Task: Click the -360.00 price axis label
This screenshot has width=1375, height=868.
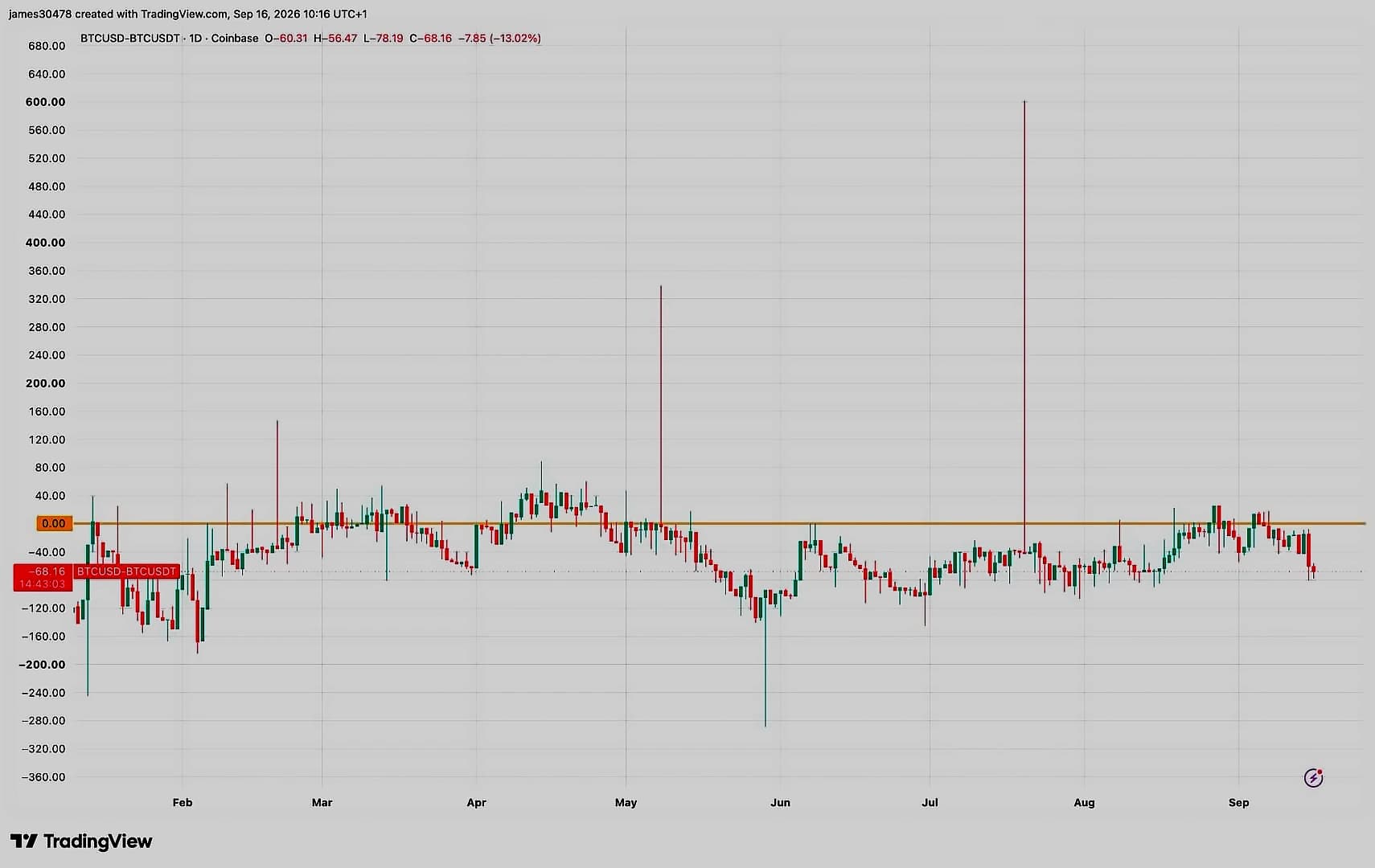Action: [x=43, y=777]
